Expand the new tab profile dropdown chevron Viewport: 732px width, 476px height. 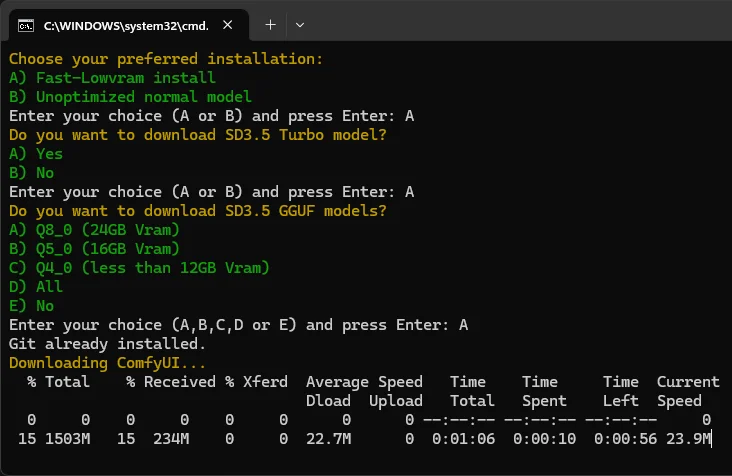tap(300, 25)
